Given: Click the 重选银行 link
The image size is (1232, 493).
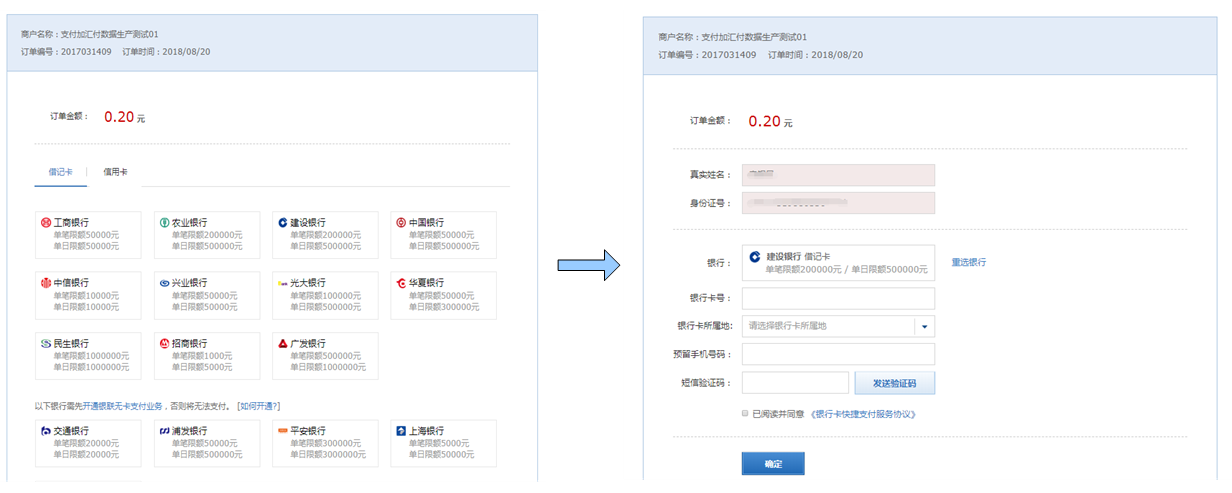Looking at the screenshot, I should tap(968, 263).
